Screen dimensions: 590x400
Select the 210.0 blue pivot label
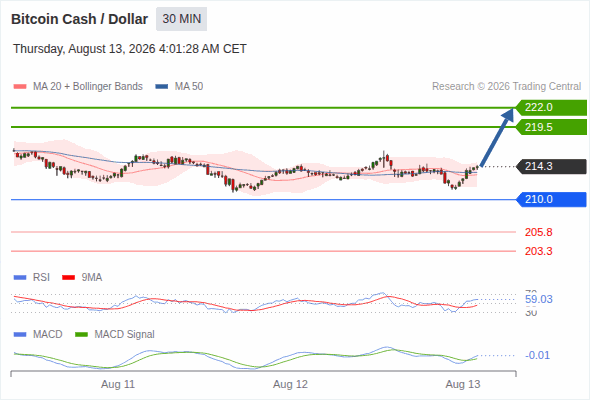551,199
